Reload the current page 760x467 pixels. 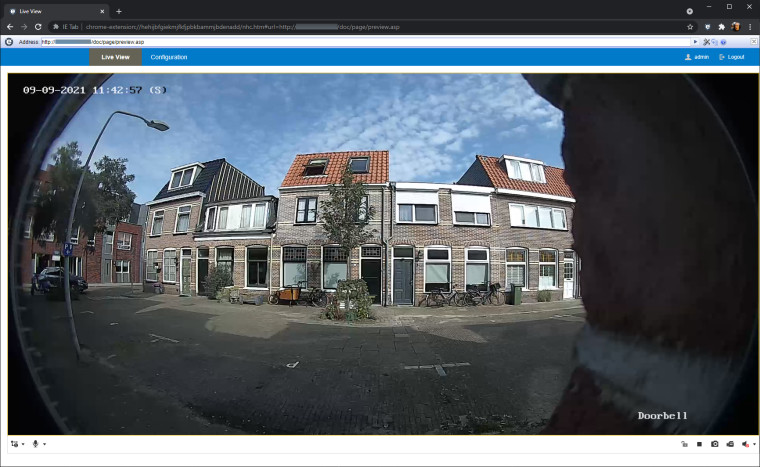click(x=38, y=27)
